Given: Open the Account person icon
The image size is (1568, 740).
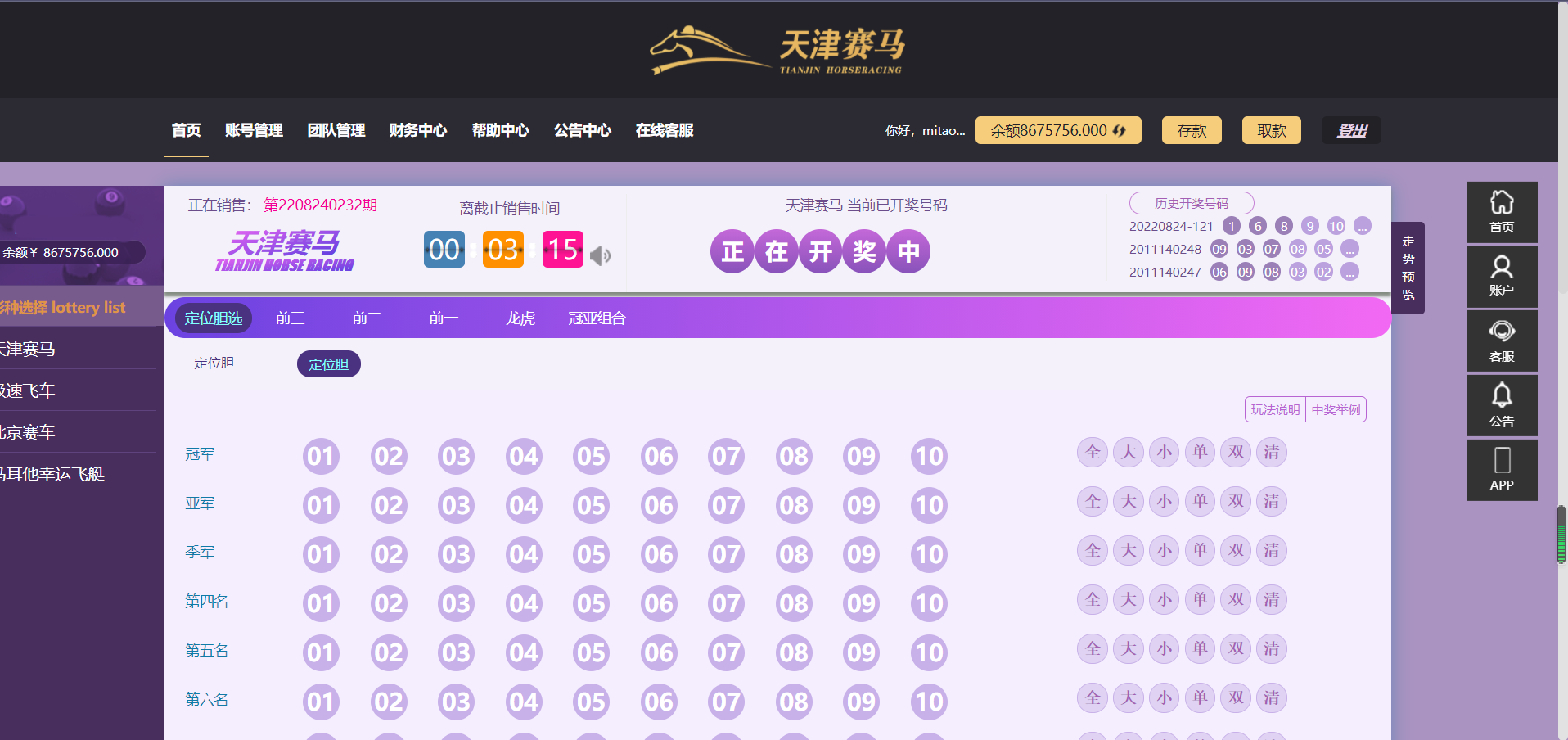Looking at the screenshot, I should tap(1501, 268).
